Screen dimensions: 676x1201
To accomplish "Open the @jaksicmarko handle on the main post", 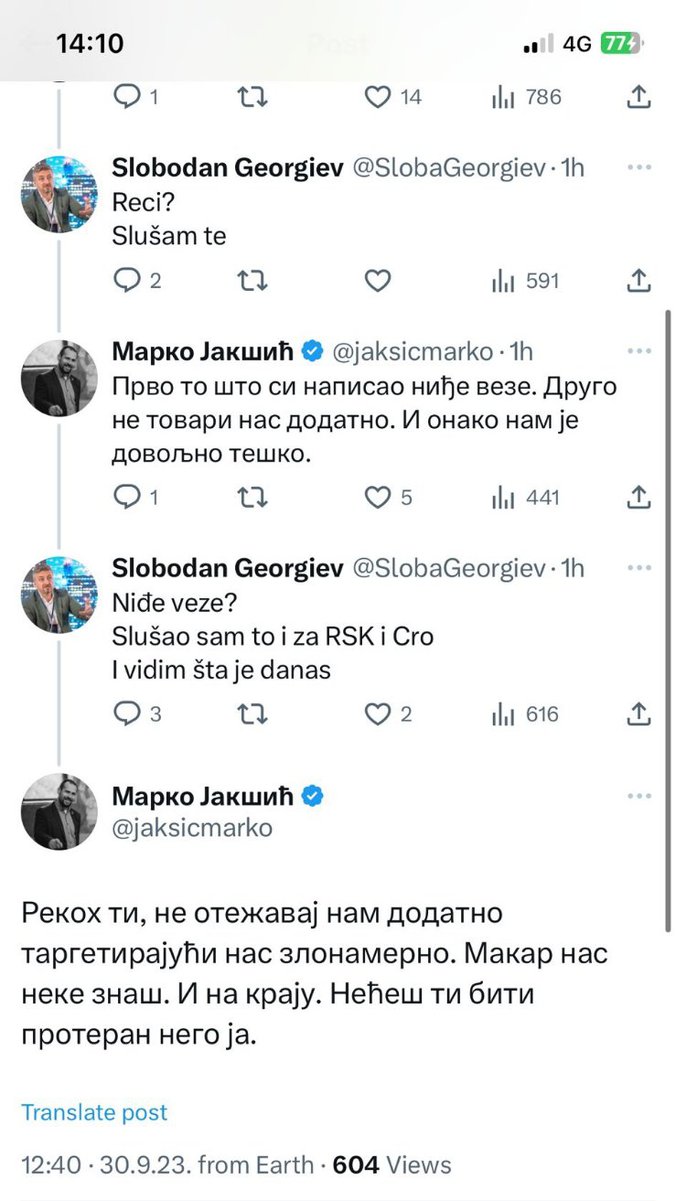I will tap(192, 828).
